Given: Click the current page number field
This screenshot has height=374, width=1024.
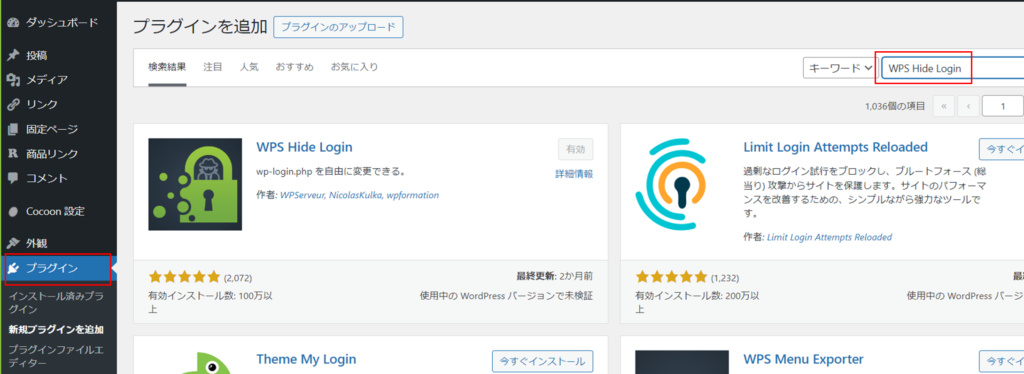Looking at the screenshot, I should (x=1003, y=106).
